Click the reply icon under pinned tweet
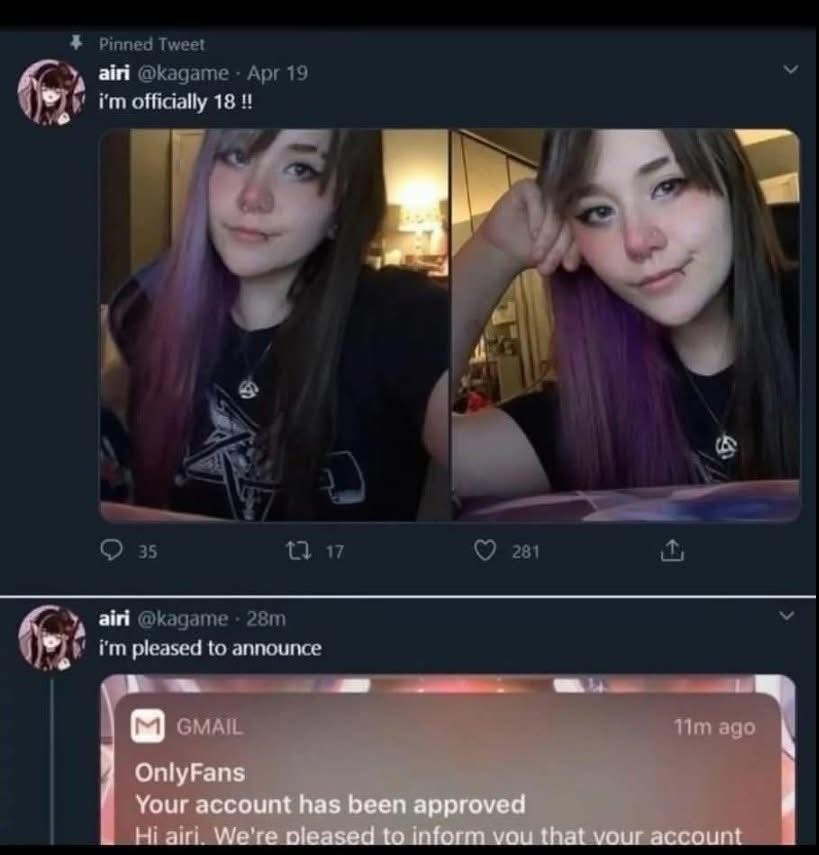This screenshot has height=855, width=819. pos(111,550)
